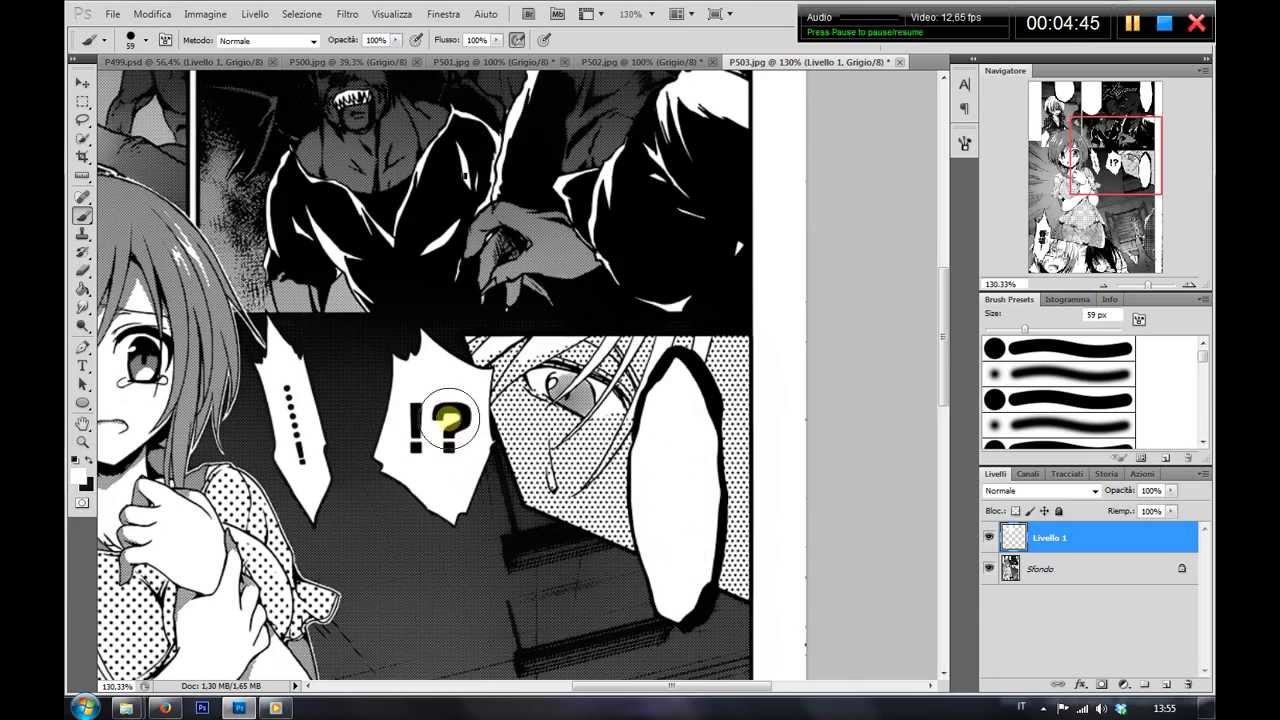The width and height of the screenshot is (1280, 720).
Task: Toggle lock position
Action: click(x=1044, y=511)
